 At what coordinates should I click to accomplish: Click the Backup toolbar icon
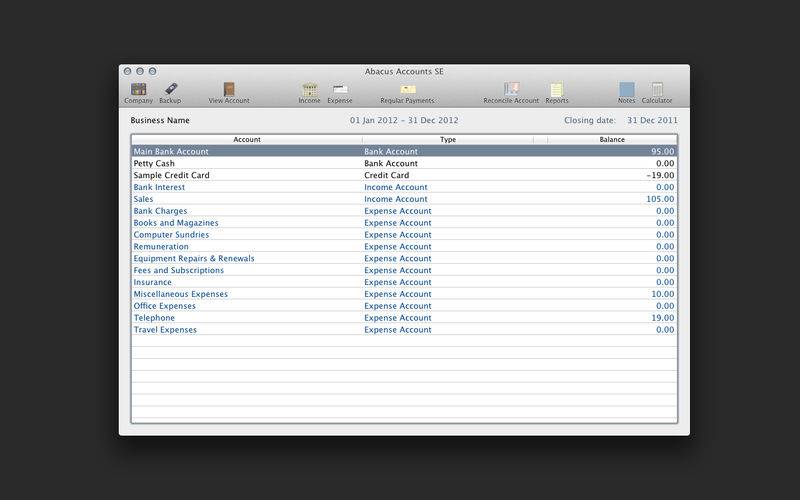coord(170,93)
